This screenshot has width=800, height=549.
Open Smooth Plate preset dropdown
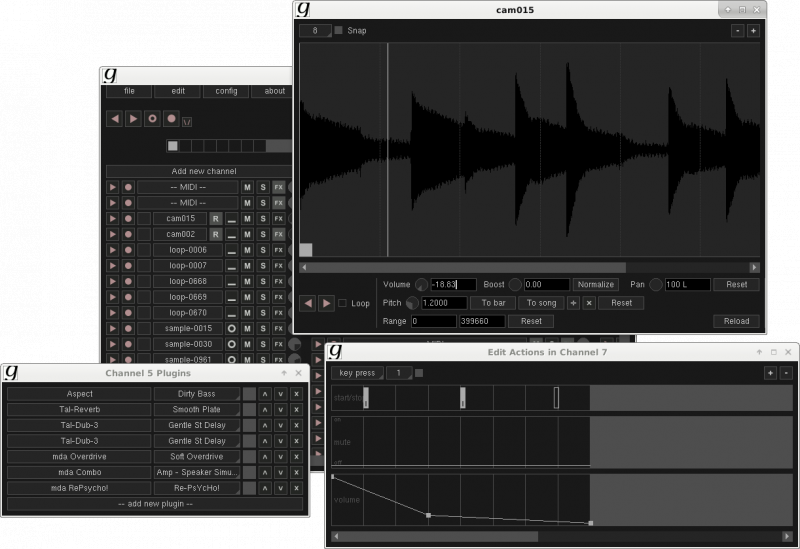pos(196,410)
